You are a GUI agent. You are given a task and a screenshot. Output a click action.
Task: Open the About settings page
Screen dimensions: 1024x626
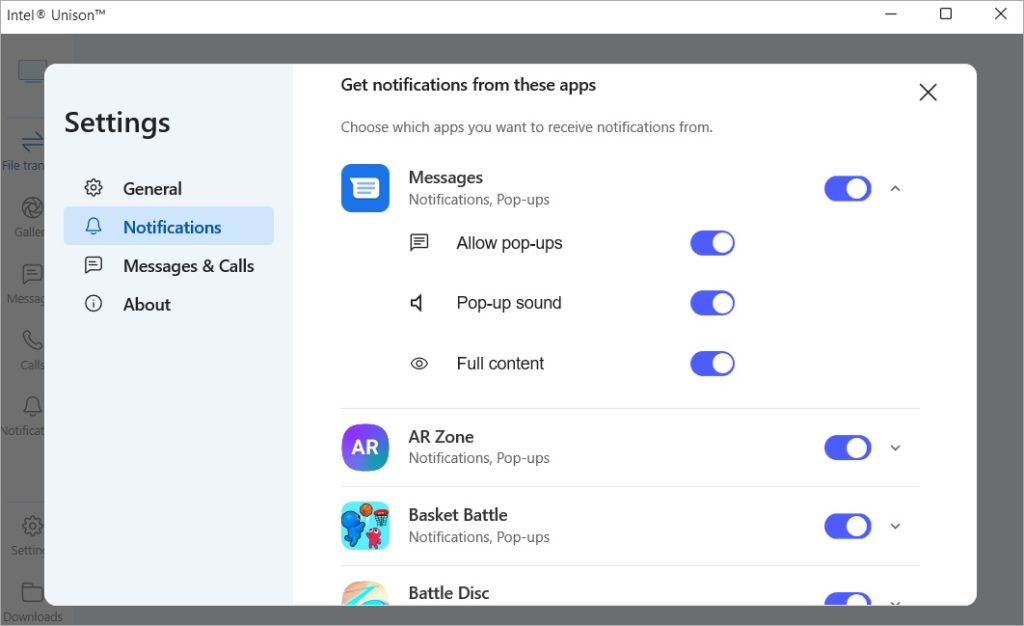146,304
